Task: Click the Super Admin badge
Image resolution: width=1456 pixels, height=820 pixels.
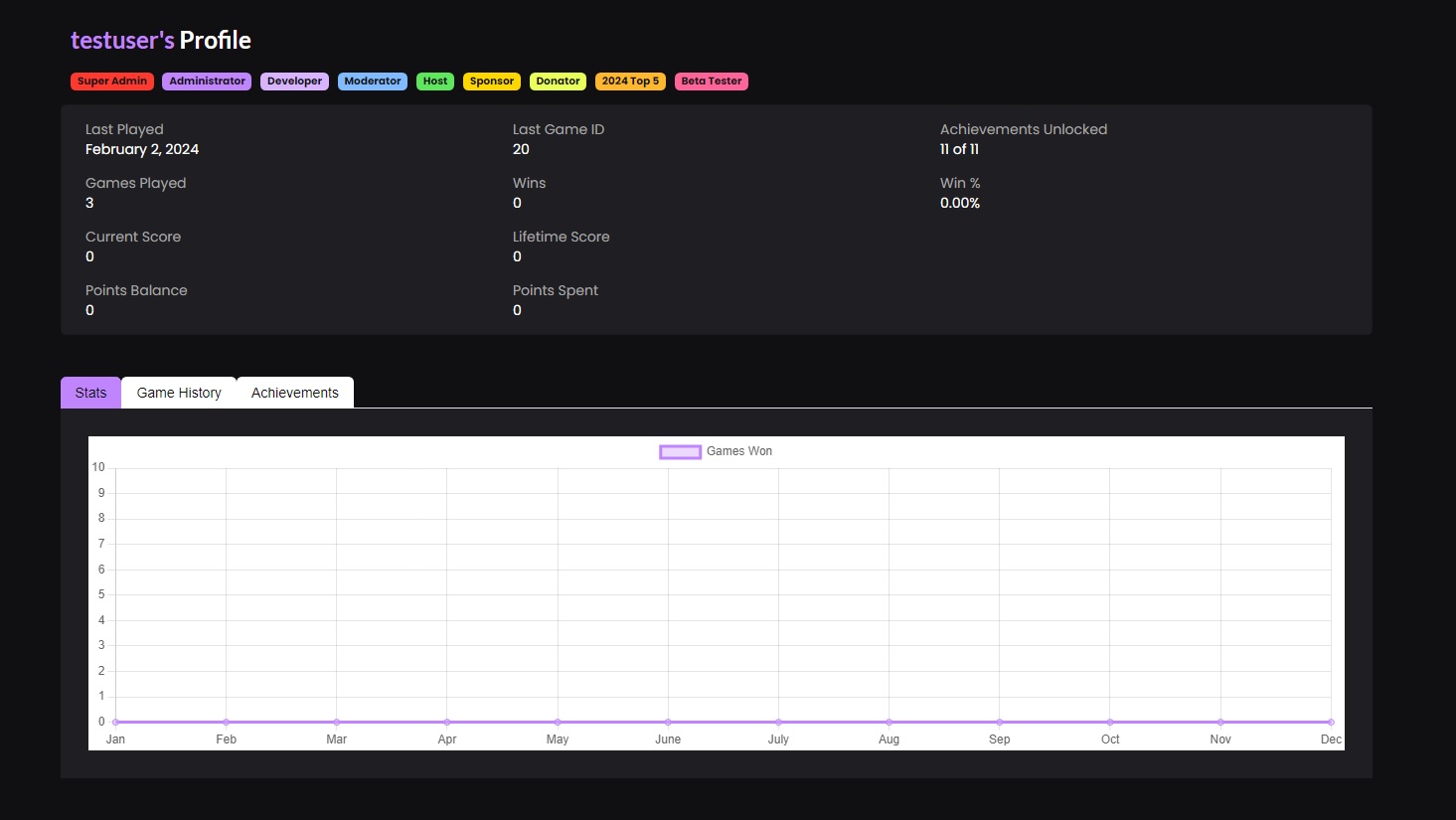Action: [x=112, y=82]
